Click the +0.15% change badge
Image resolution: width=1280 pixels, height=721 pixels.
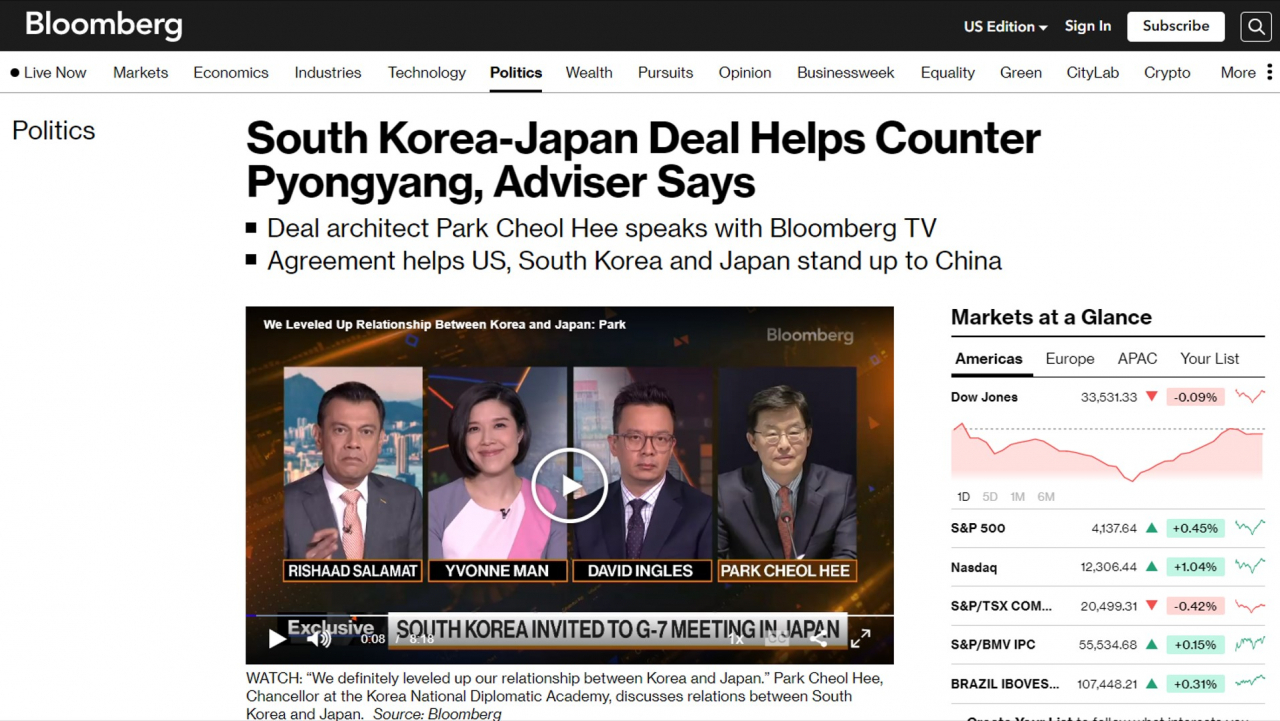click(1195, 645)
